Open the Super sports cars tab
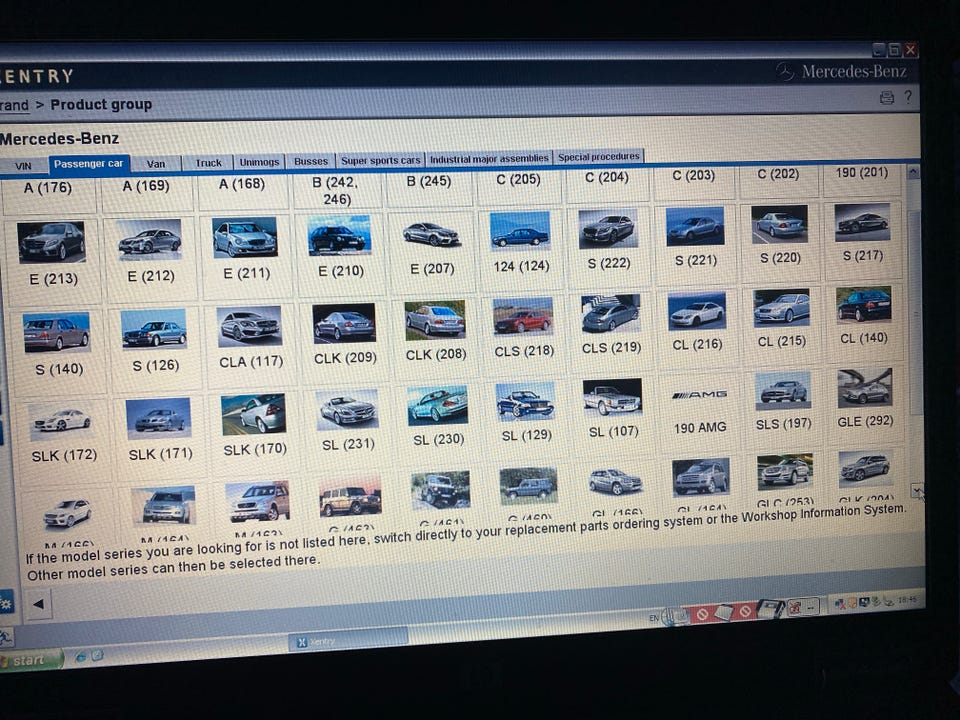 (x=380, y=160)
